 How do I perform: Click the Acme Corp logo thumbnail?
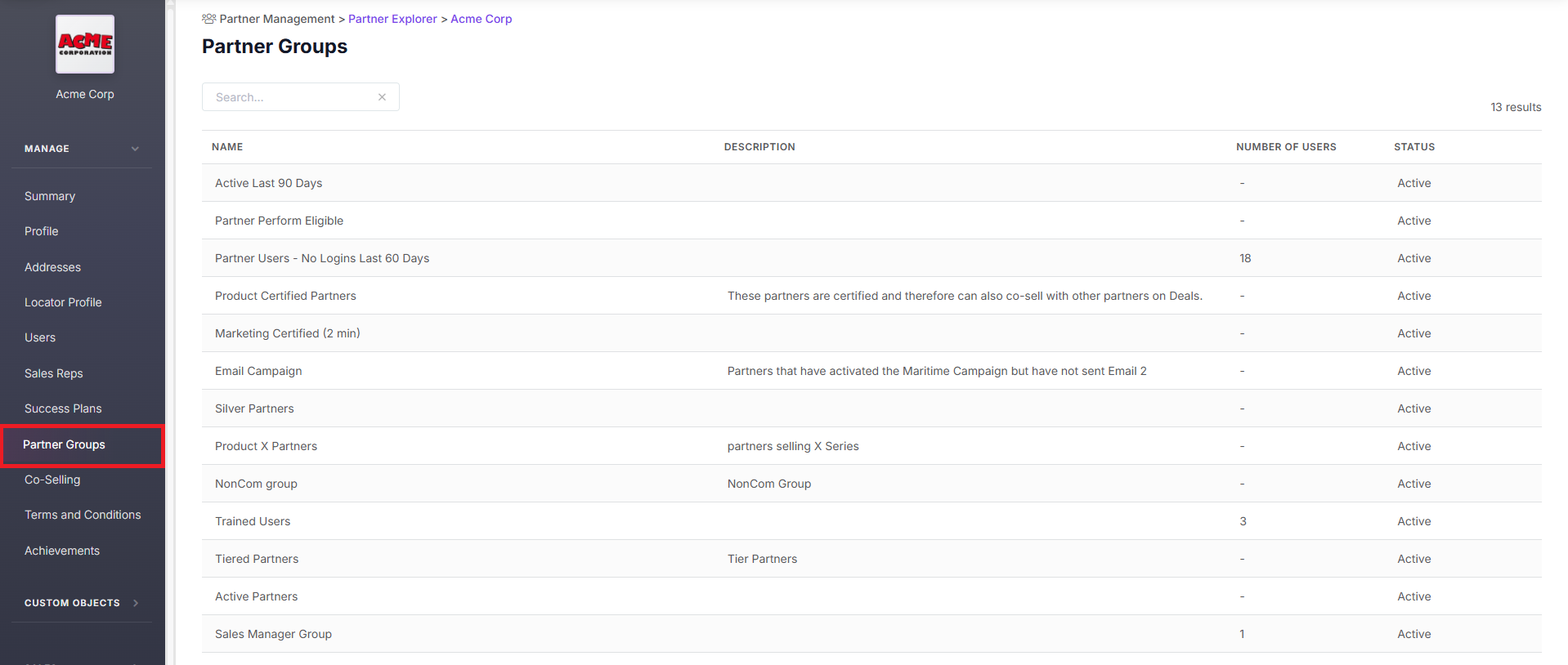[x=85, y=44]
